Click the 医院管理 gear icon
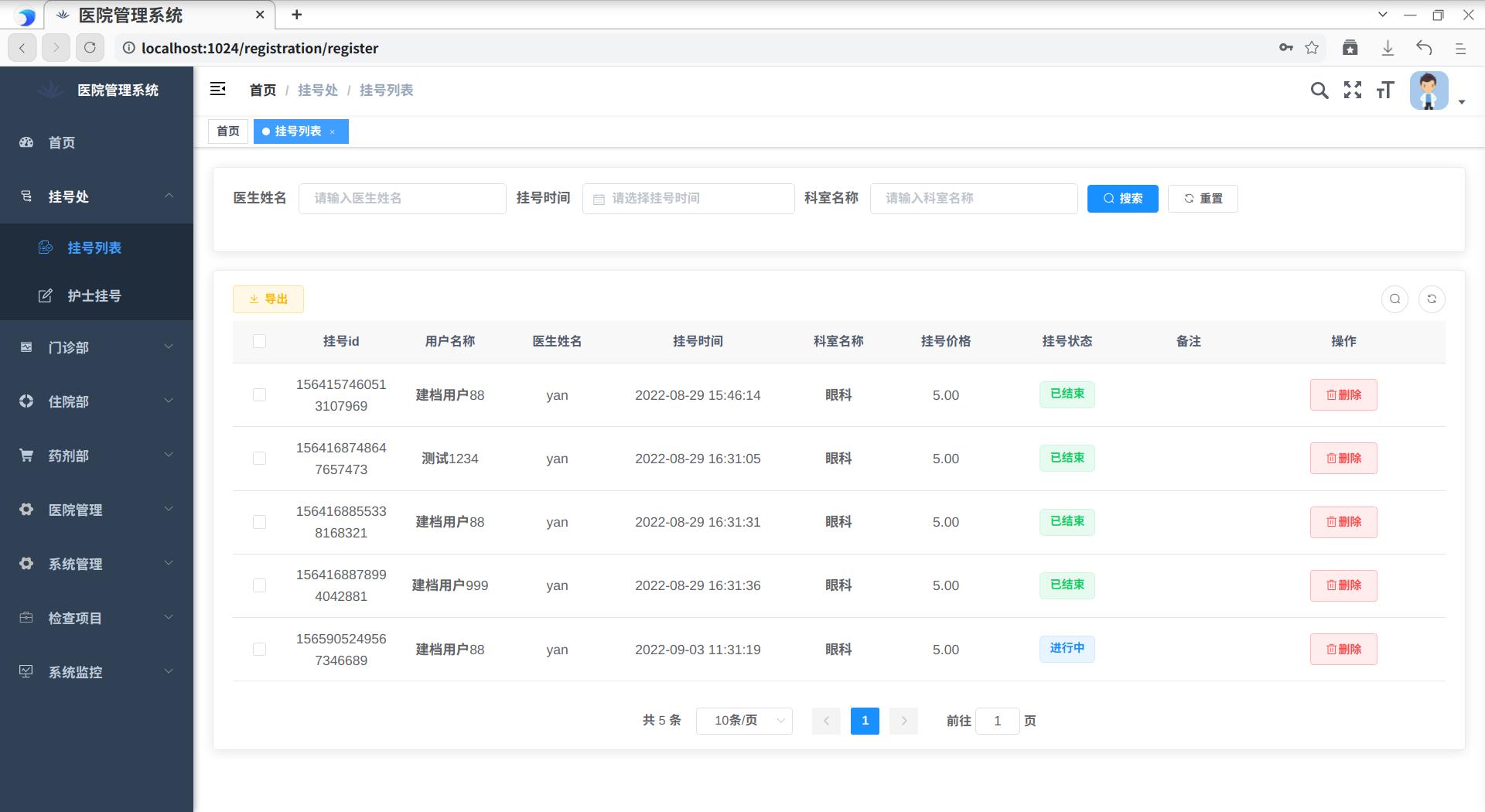The width and height of the screenshot is (1485, 812). (x=26, y=510)
